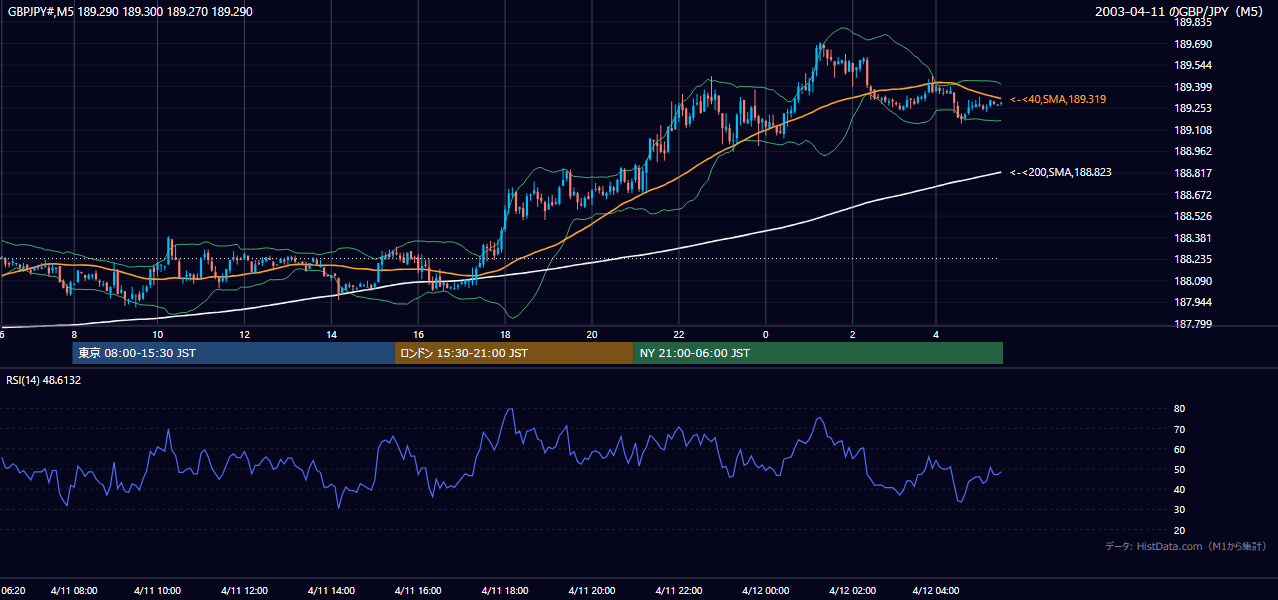Image resolution: width=1278 pixels, height=600 pixels.
Task: Click the RSI(14) 48.6132 indicator label
Action: [x=44, y=380]
